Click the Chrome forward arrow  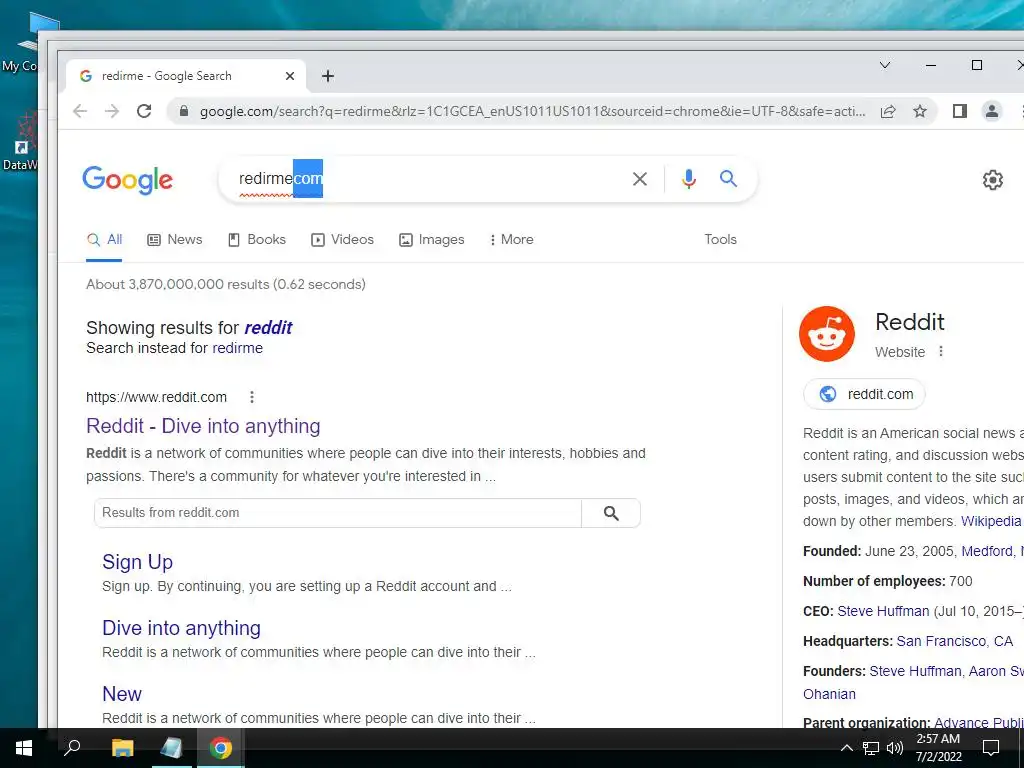(112, 111)
